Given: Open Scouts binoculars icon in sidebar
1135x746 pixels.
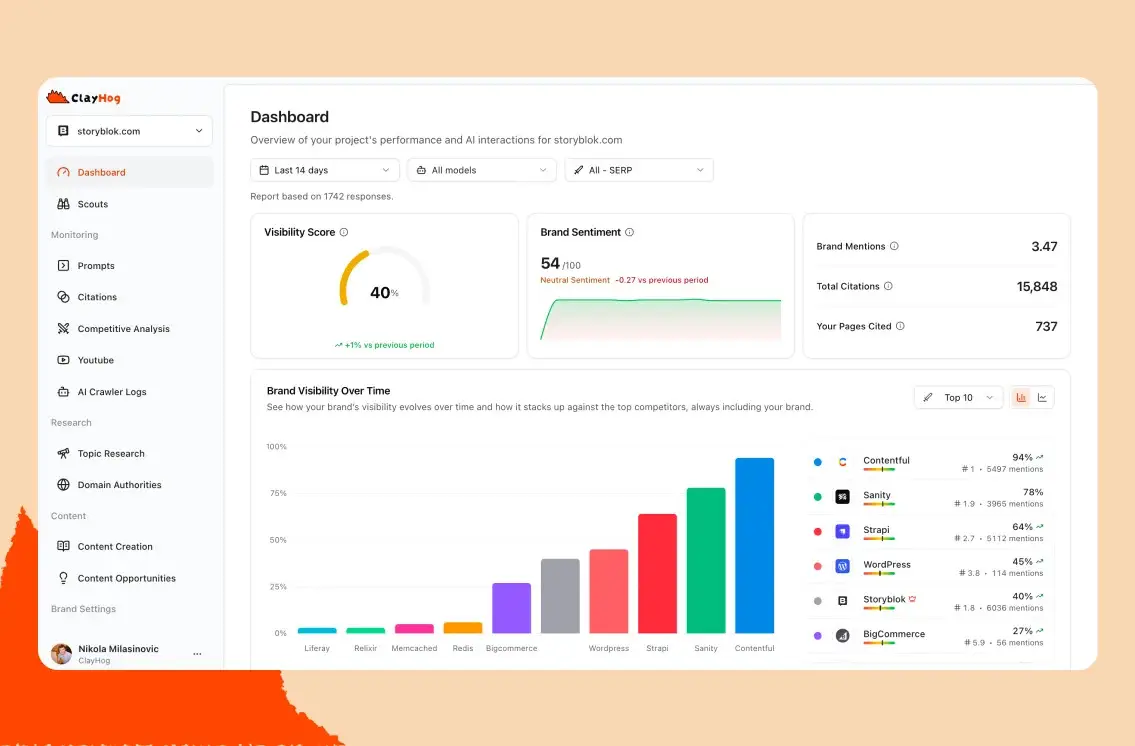Looking at the screenshot, I should (x=63, y=204).
